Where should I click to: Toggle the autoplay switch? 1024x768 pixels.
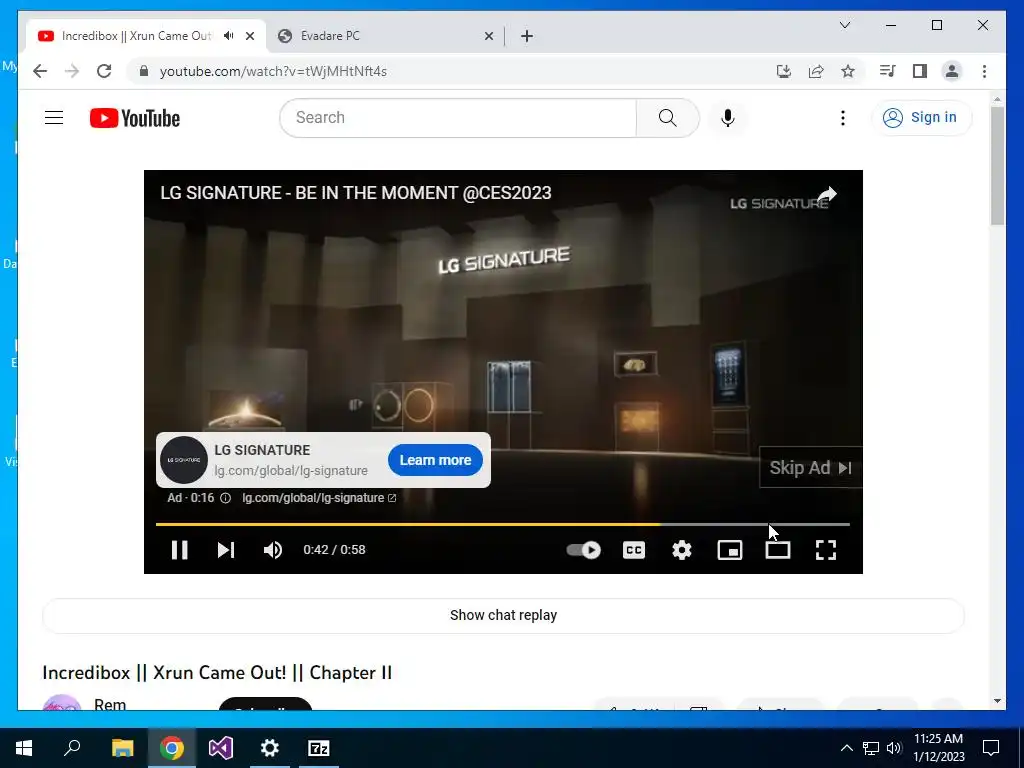[583, 550]
